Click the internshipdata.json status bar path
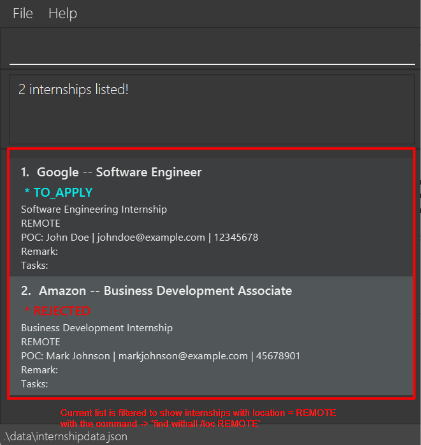Viewport: 421px width, 445px height. click(x=66, y=436)
